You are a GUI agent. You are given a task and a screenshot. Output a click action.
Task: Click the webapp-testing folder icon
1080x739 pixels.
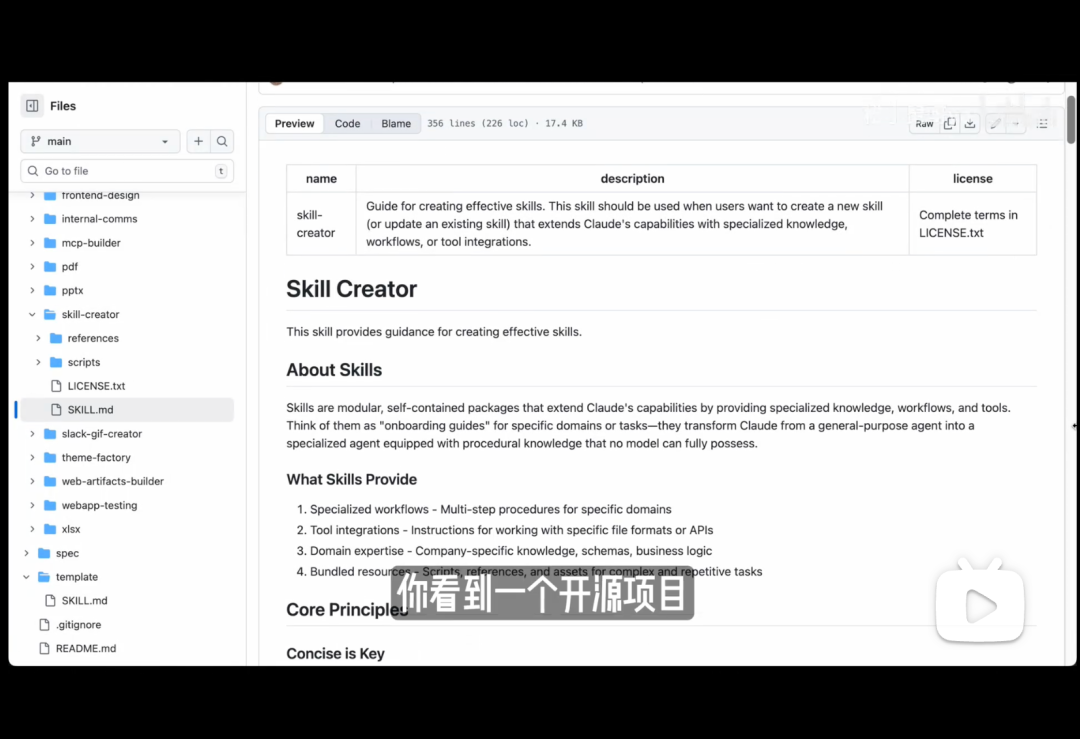(x=50, y=506)
